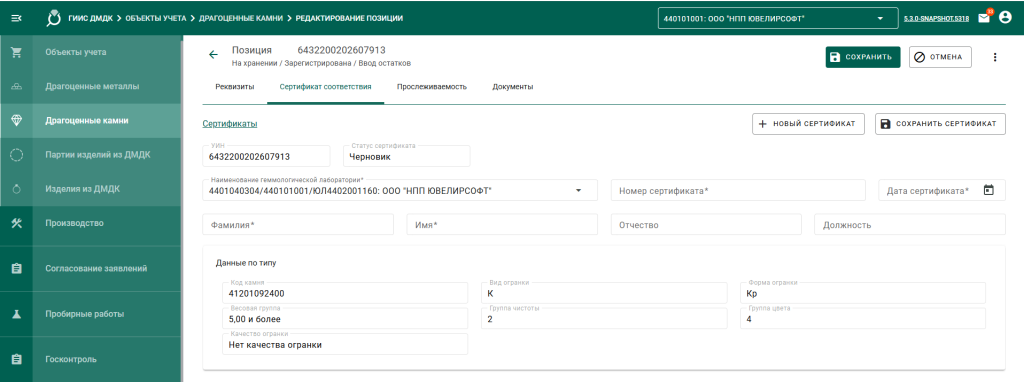Click the GIIS DMDK logo icon
Image resolution: width=1024 pixels, height=382 pixels.
[55, 18]
